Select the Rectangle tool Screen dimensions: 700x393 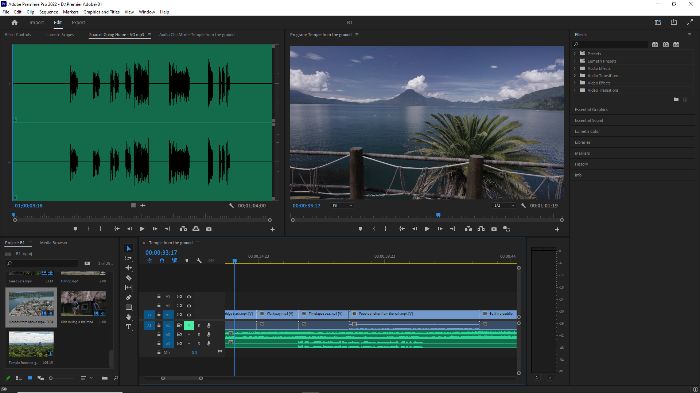pos(129,307)
